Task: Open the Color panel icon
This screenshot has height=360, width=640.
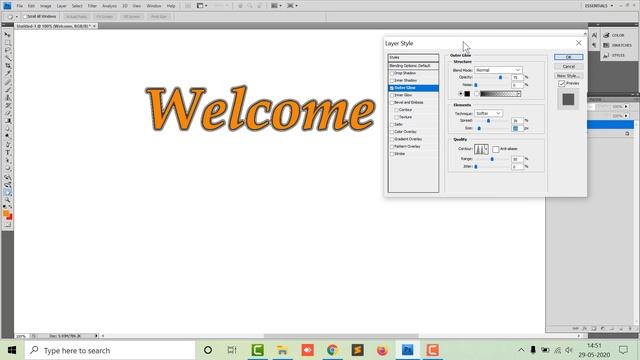Action: click(x=607, y=36)
